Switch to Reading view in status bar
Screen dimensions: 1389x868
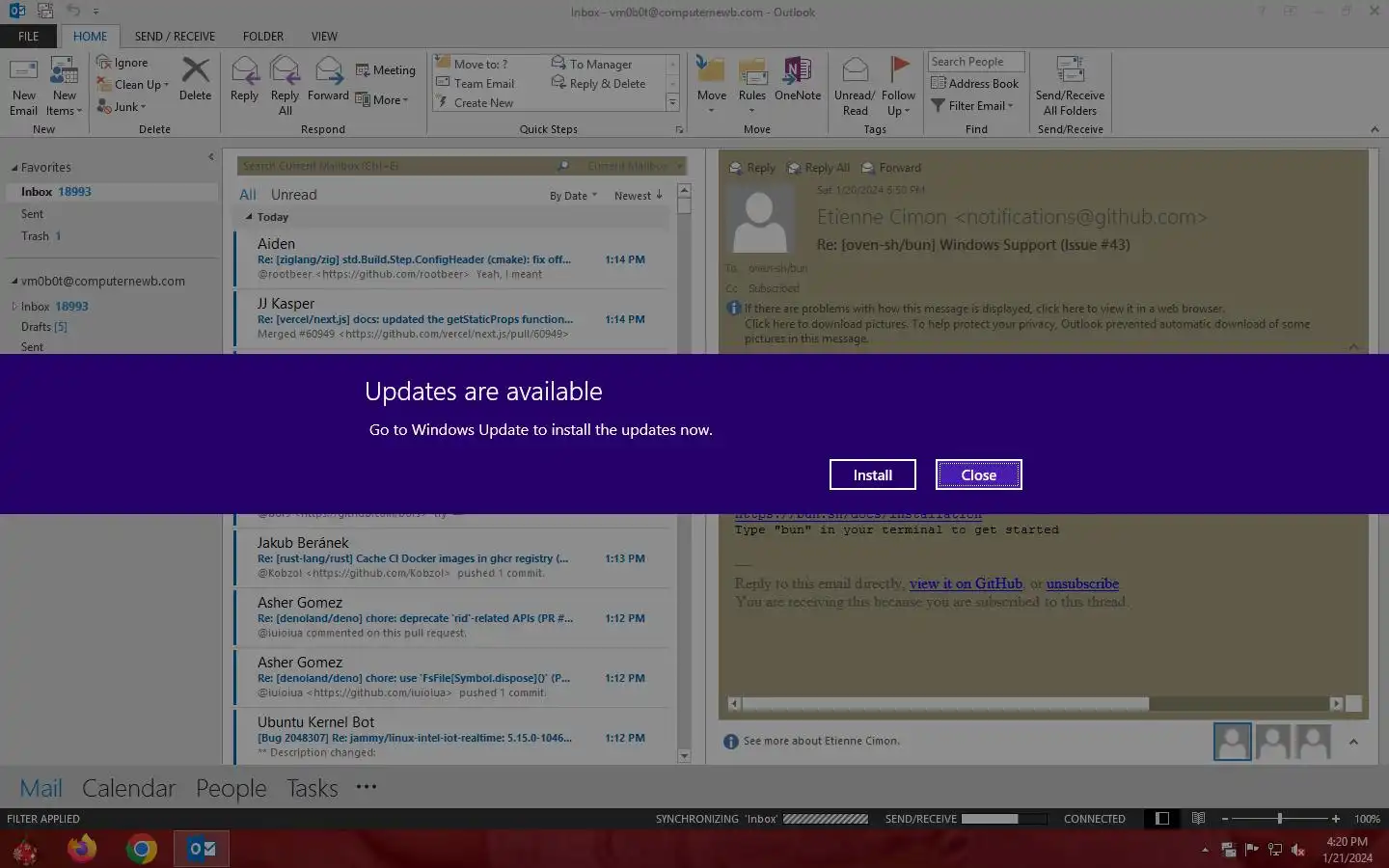1198,819
